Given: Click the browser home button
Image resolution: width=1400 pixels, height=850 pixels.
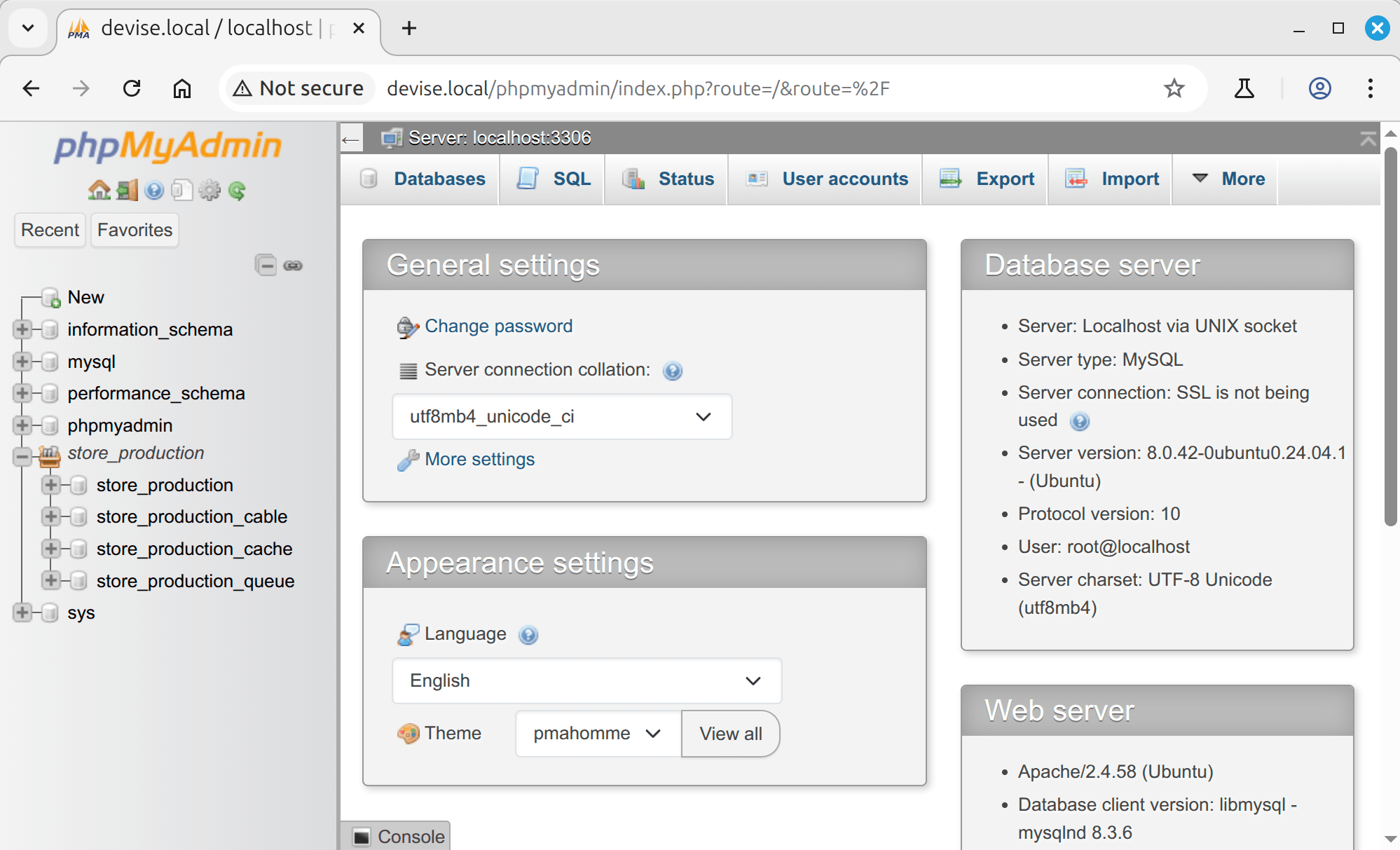Looking at the screenshot, I should (182, 88).
